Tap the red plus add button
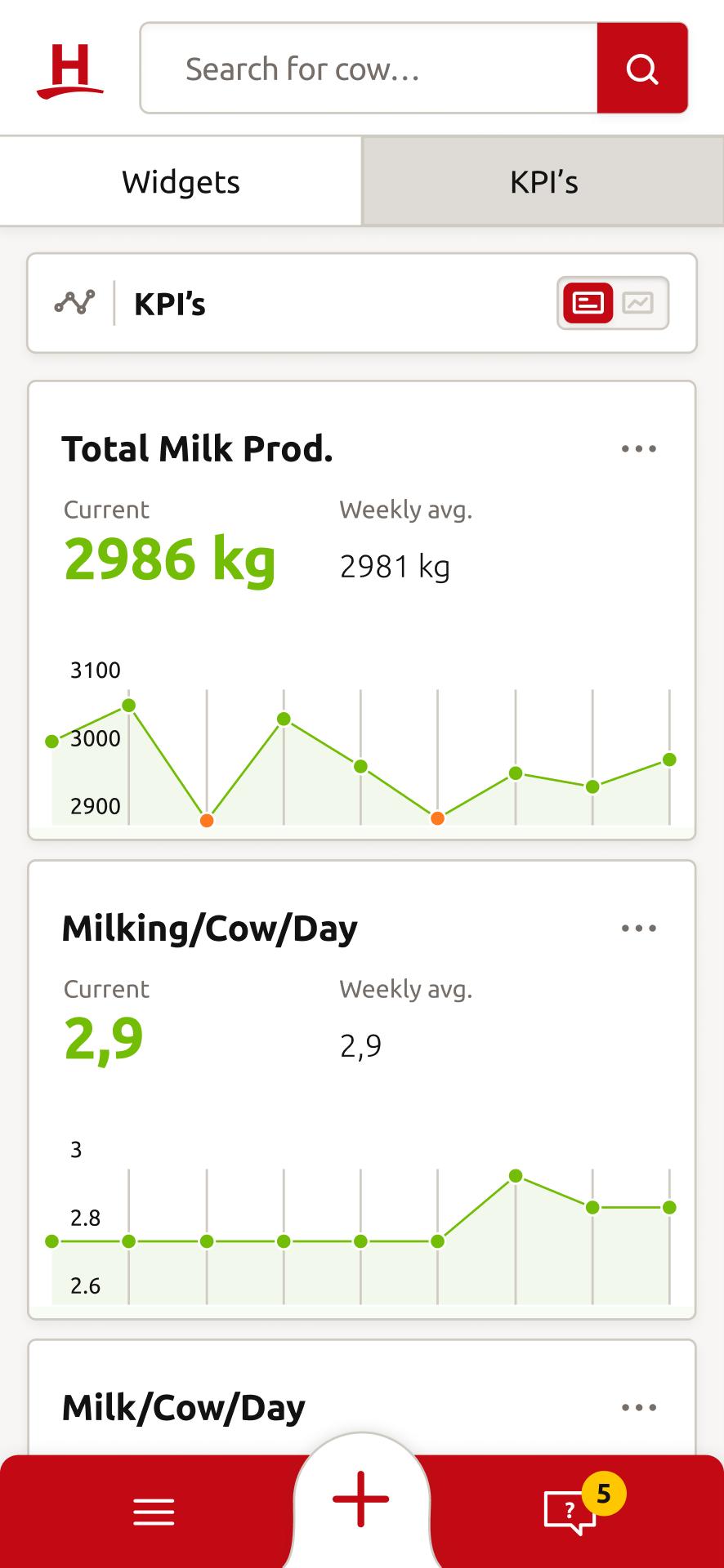The height and width of the screenshot is (1568, 724). click(x=360, y=1499)
